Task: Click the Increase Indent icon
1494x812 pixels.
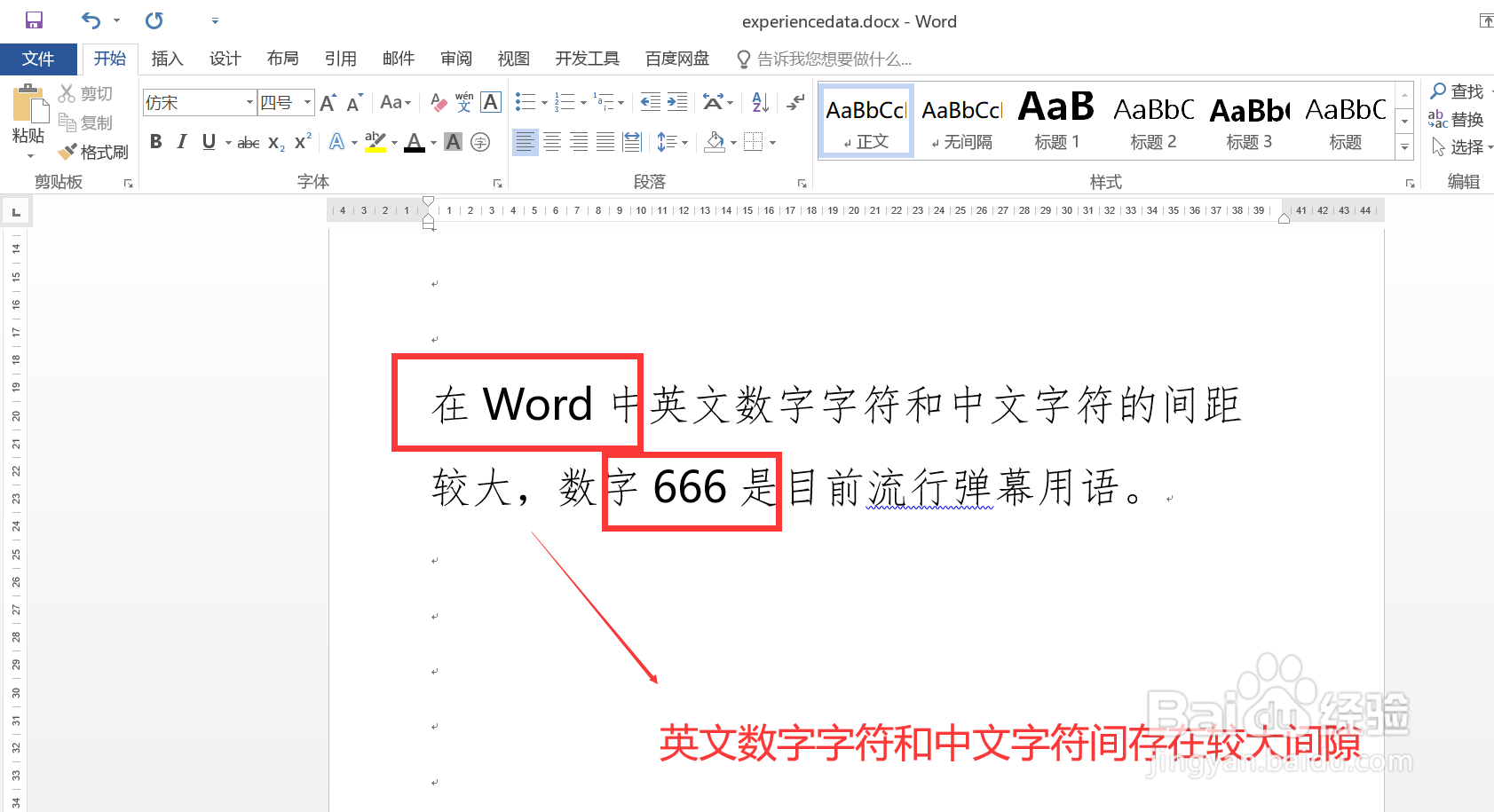Action: pos(677,103)
